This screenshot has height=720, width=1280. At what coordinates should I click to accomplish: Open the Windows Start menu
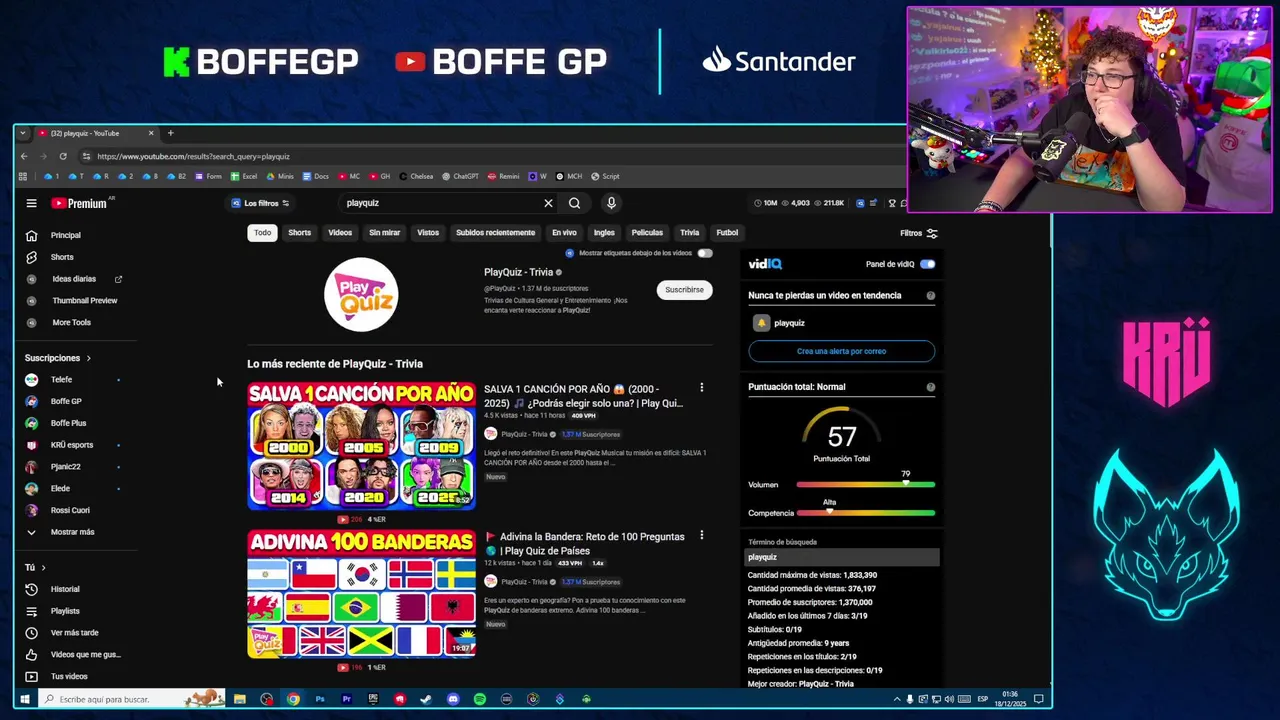point(25,699)
